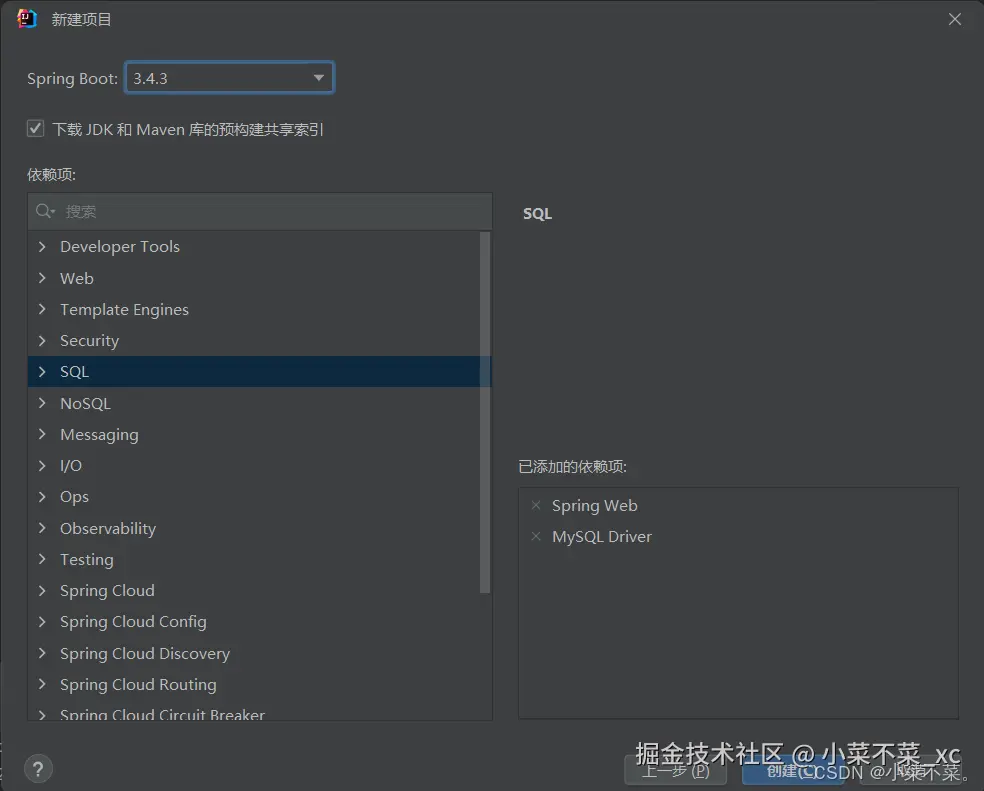Select the Messaging row label
The width and height of the screenshot is (984, 791).
click(99, 434)
